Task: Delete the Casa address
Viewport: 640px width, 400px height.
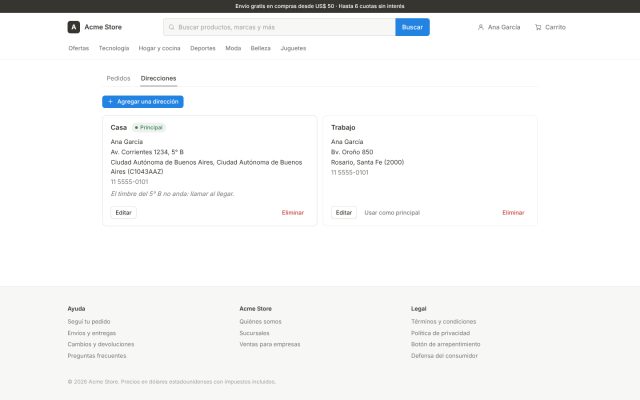Action: (293, 213)
